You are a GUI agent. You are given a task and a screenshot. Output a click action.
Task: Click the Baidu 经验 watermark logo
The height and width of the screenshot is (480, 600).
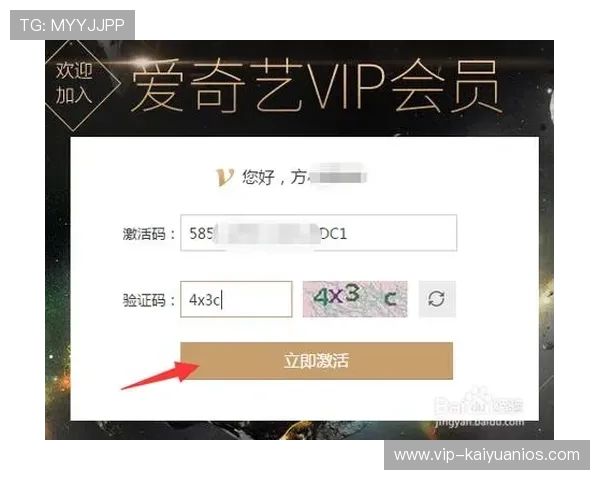click(x=479, y=404)
